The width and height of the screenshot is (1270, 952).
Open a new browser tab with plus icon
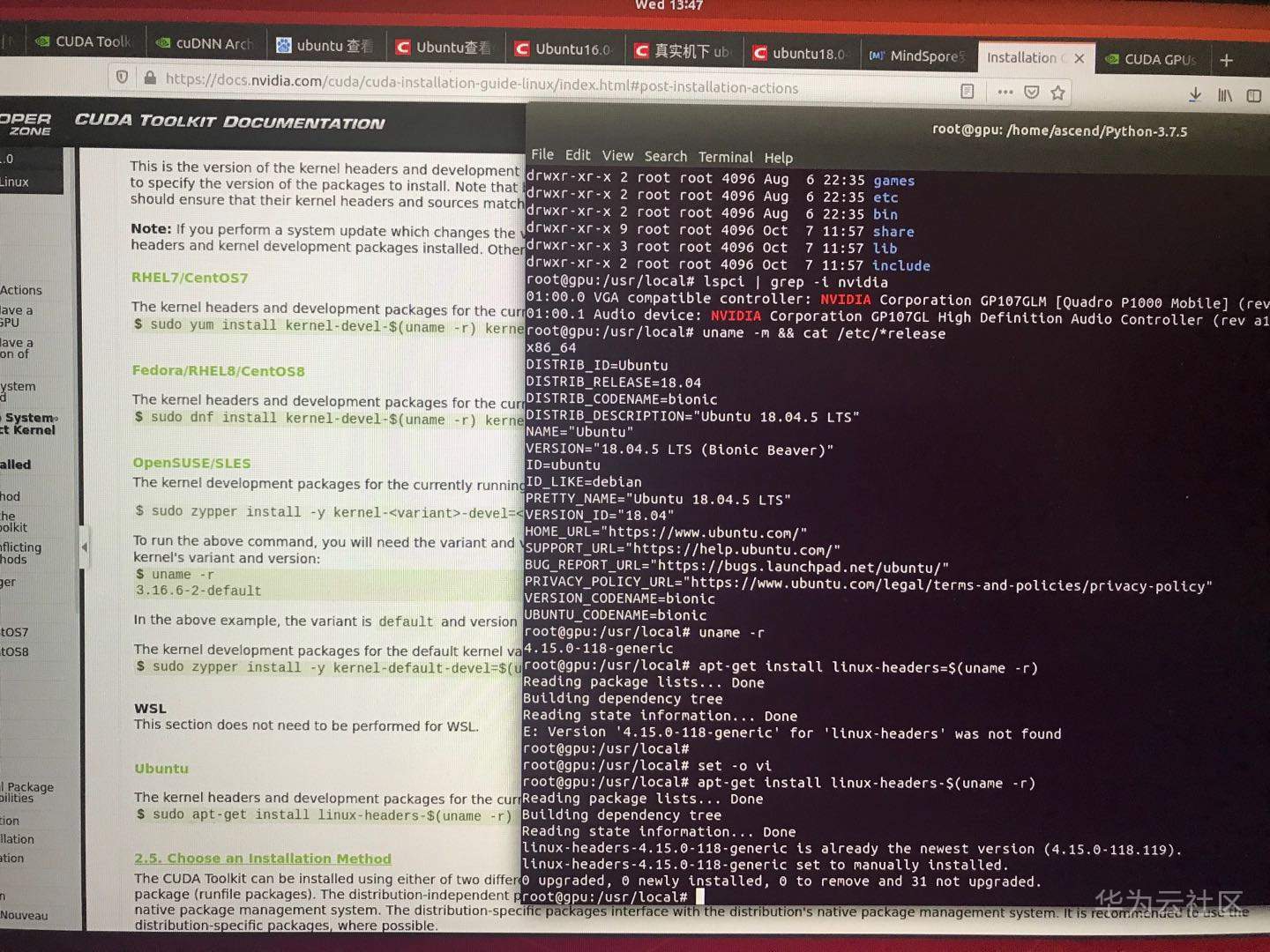tap(1226, 60)
